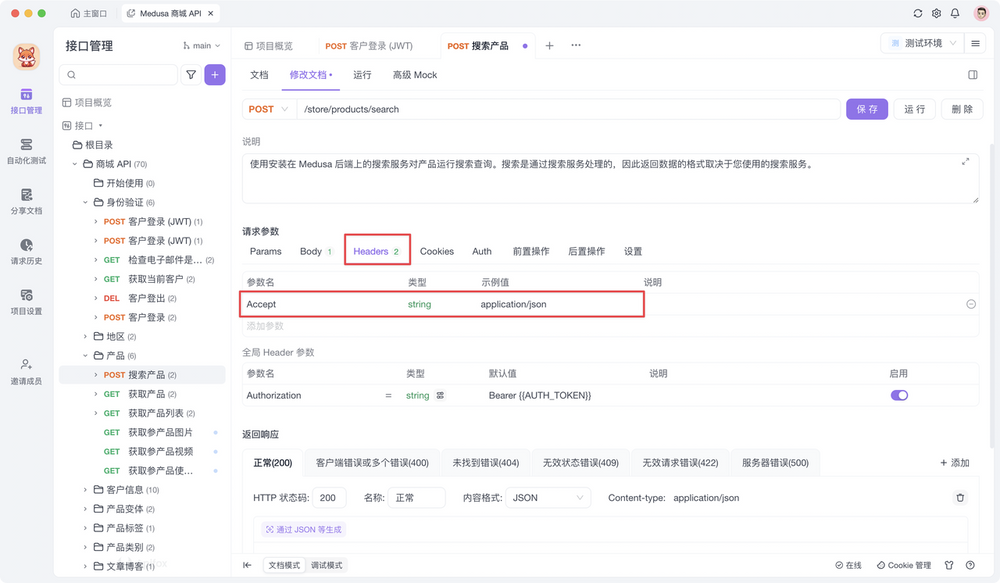Image resolution: width=1000 pixels, height=583 pixels.
Task: Switch to 调试模式 at the bottom
Action: pos(325,564)
